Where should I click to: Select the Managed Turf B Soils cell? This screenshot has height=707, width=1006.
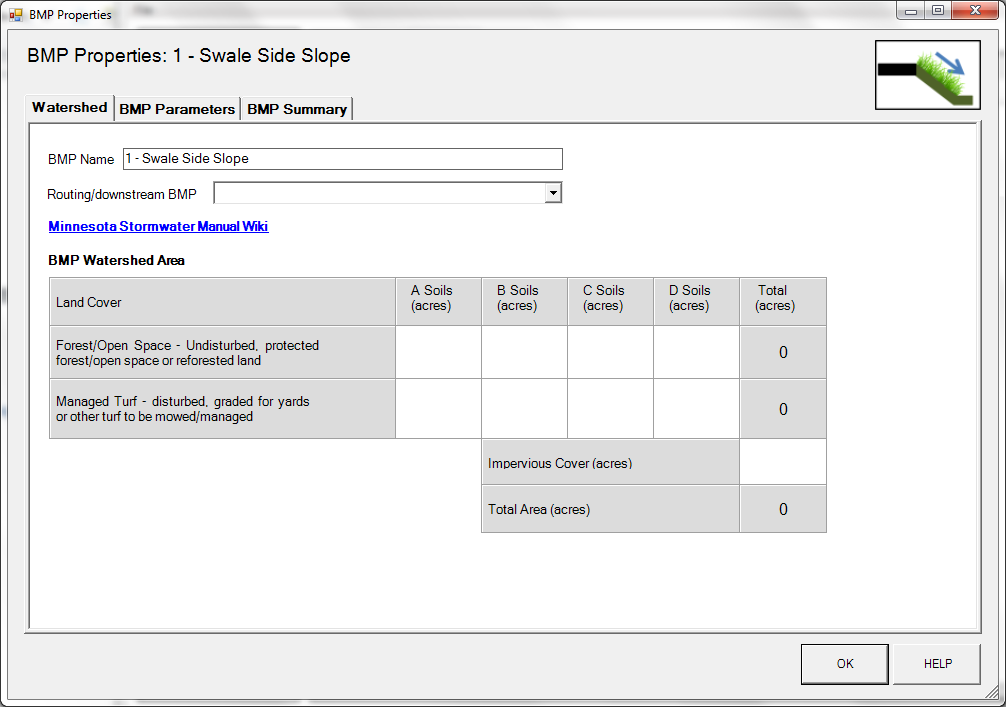point(524,409)
